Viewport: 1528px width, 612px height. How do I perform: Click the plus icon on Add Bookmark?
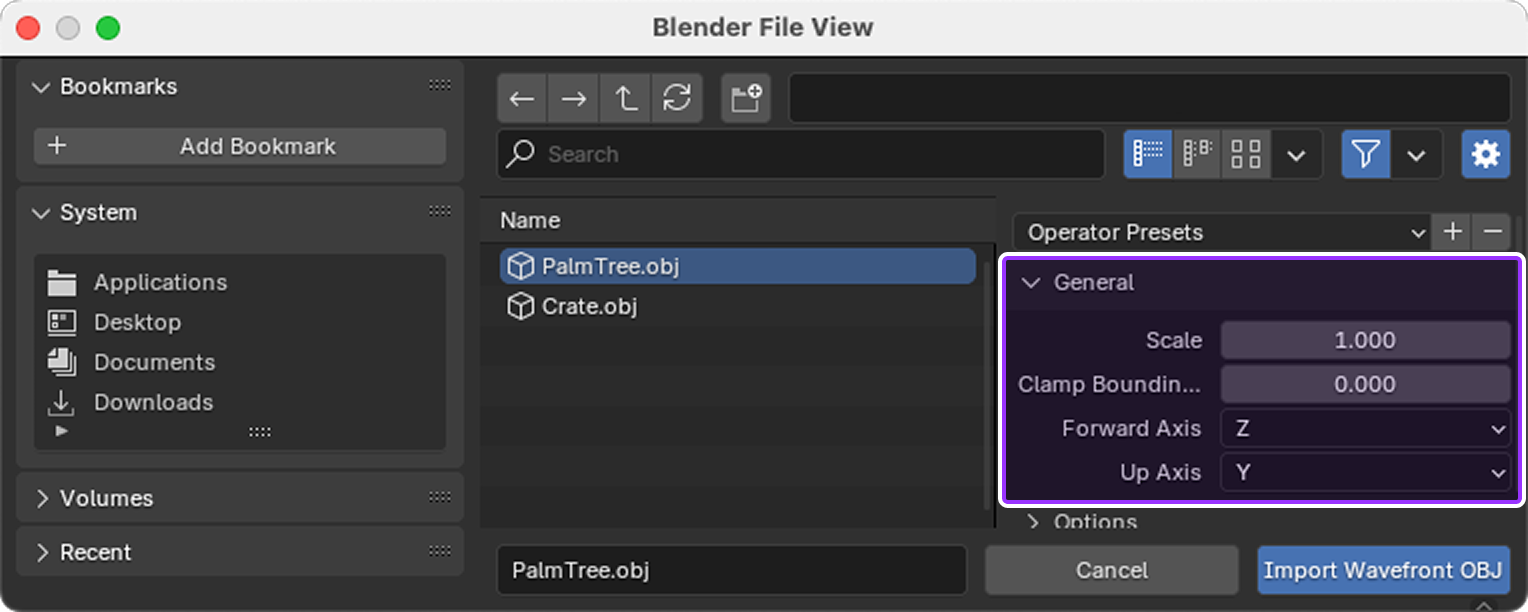coord(57,146)
